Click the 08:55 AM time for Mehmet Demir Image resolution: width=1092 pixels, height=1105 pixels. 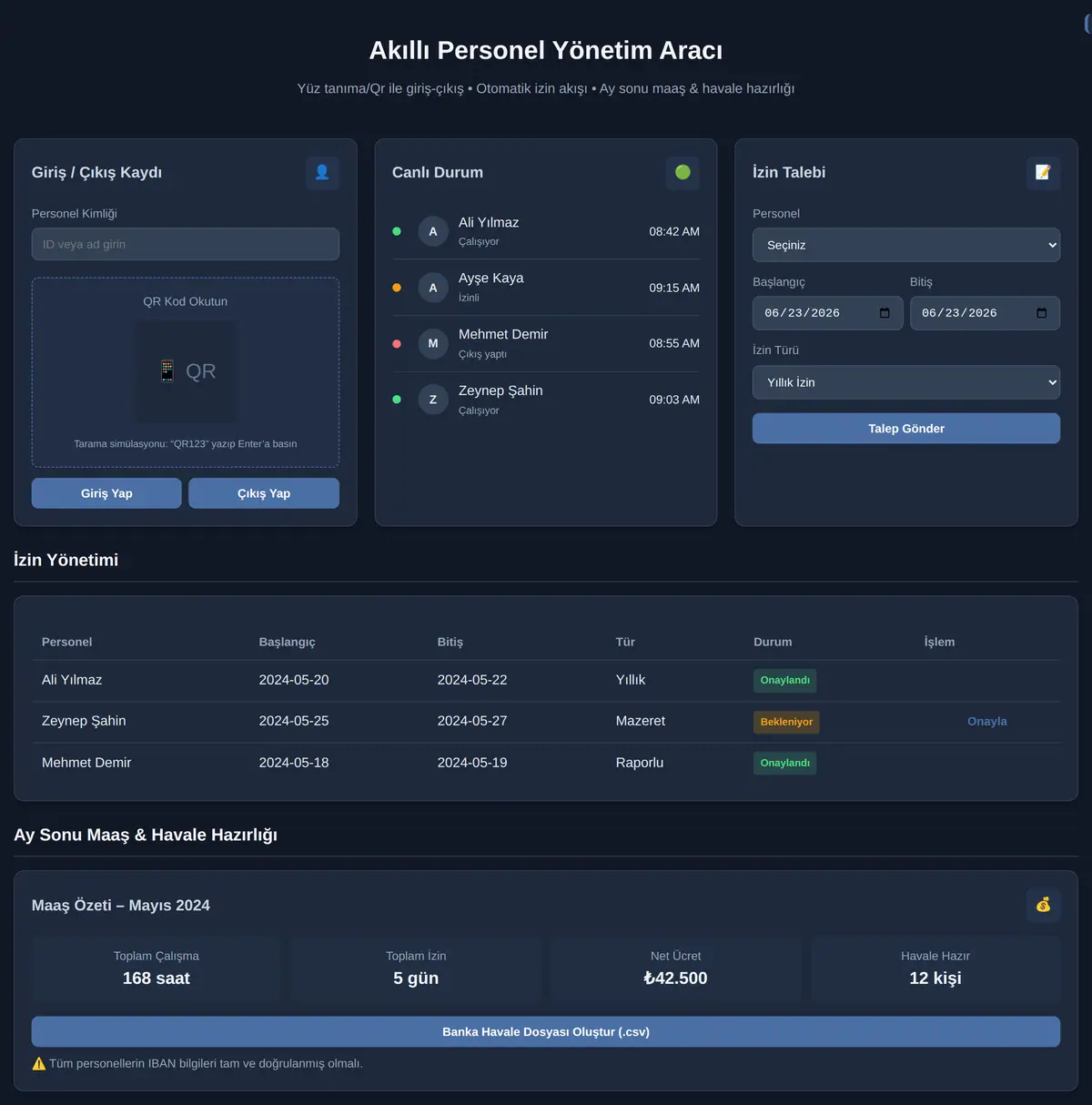pos(674,344)
